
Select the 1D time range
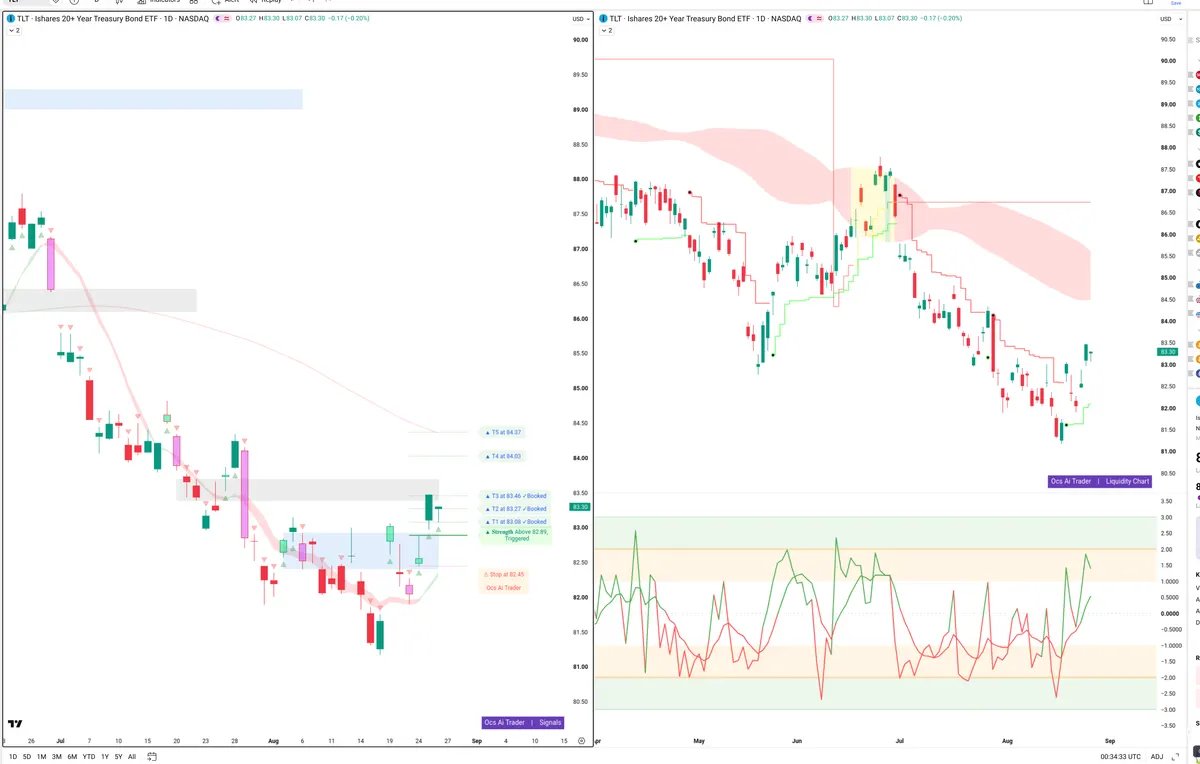pos(13,757)
